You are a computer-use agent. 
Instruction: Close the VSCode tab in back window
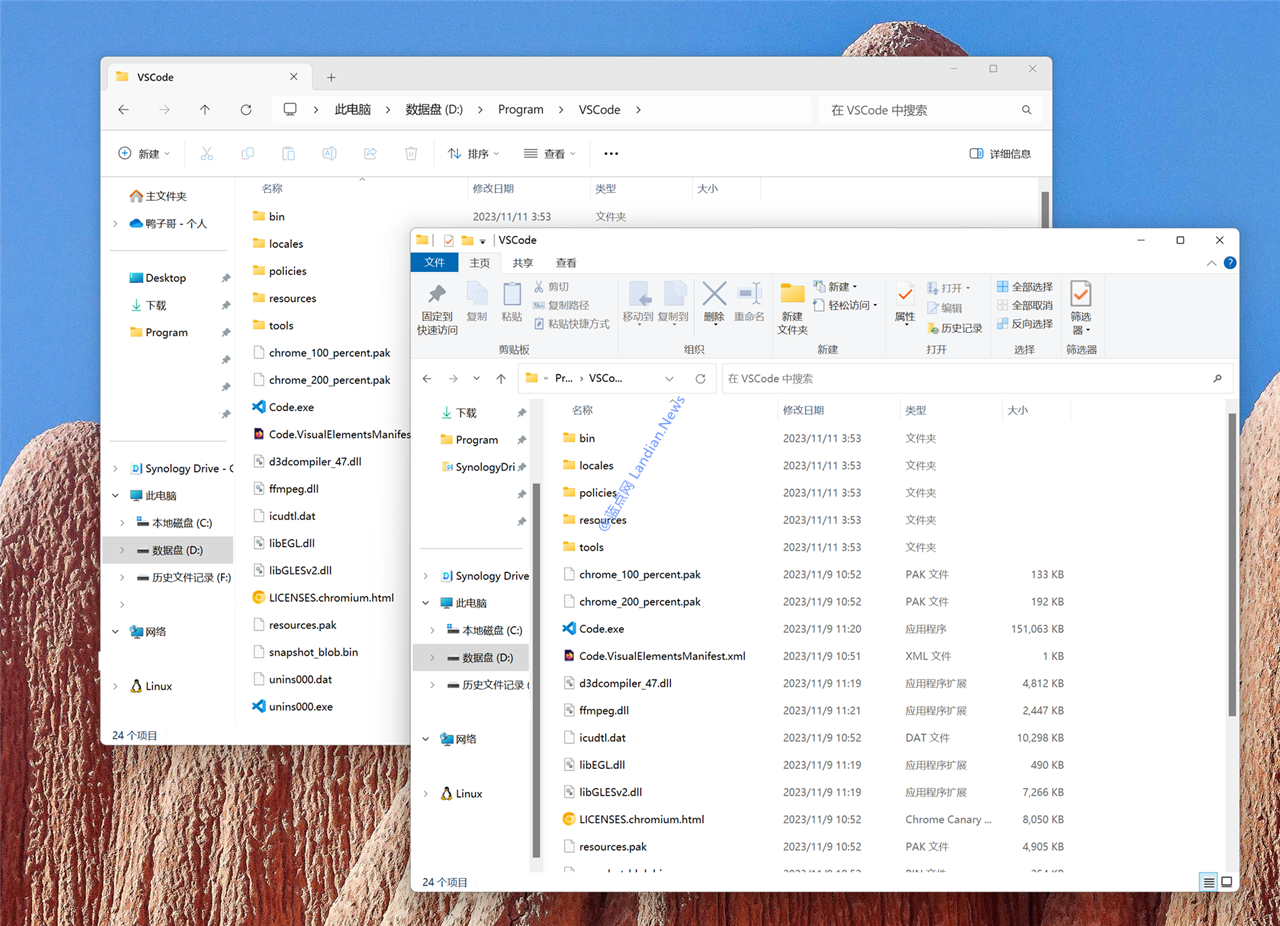(x=294, y=77)
